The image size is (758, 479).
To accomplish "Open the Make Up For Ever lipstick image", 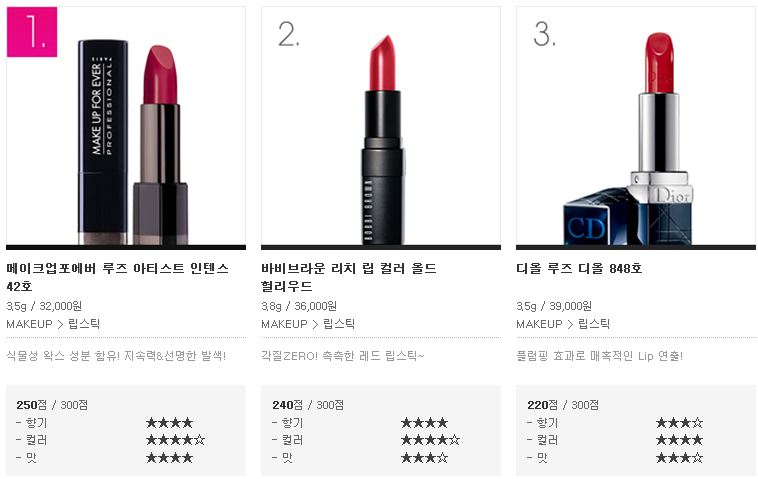I will coord(126,126).
